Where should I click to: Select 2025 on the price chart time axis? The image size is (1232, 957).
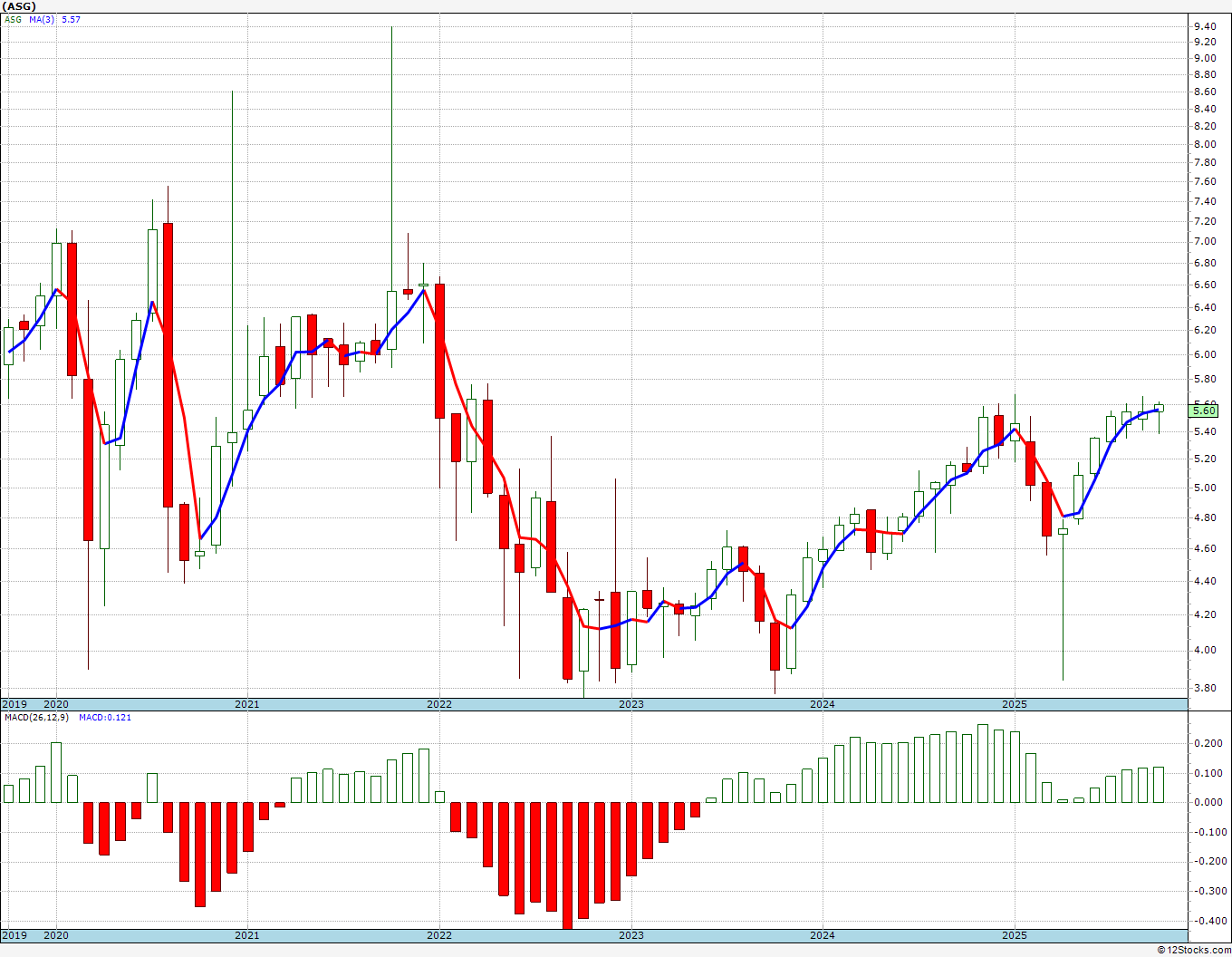point(1015,704)
